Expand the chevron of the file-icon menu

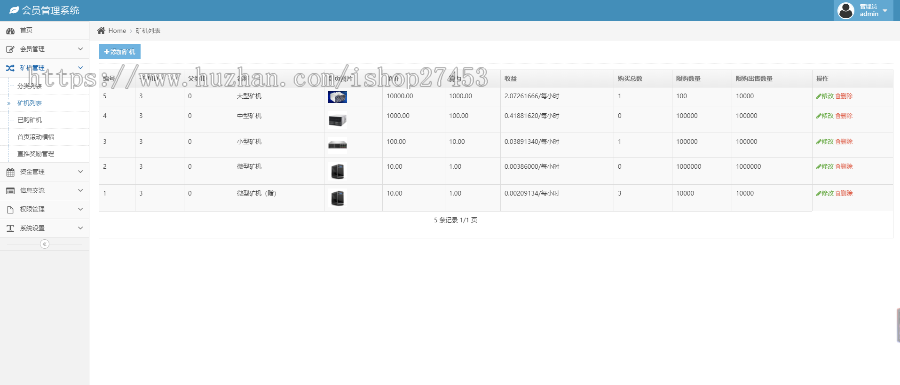click(80, 209)
